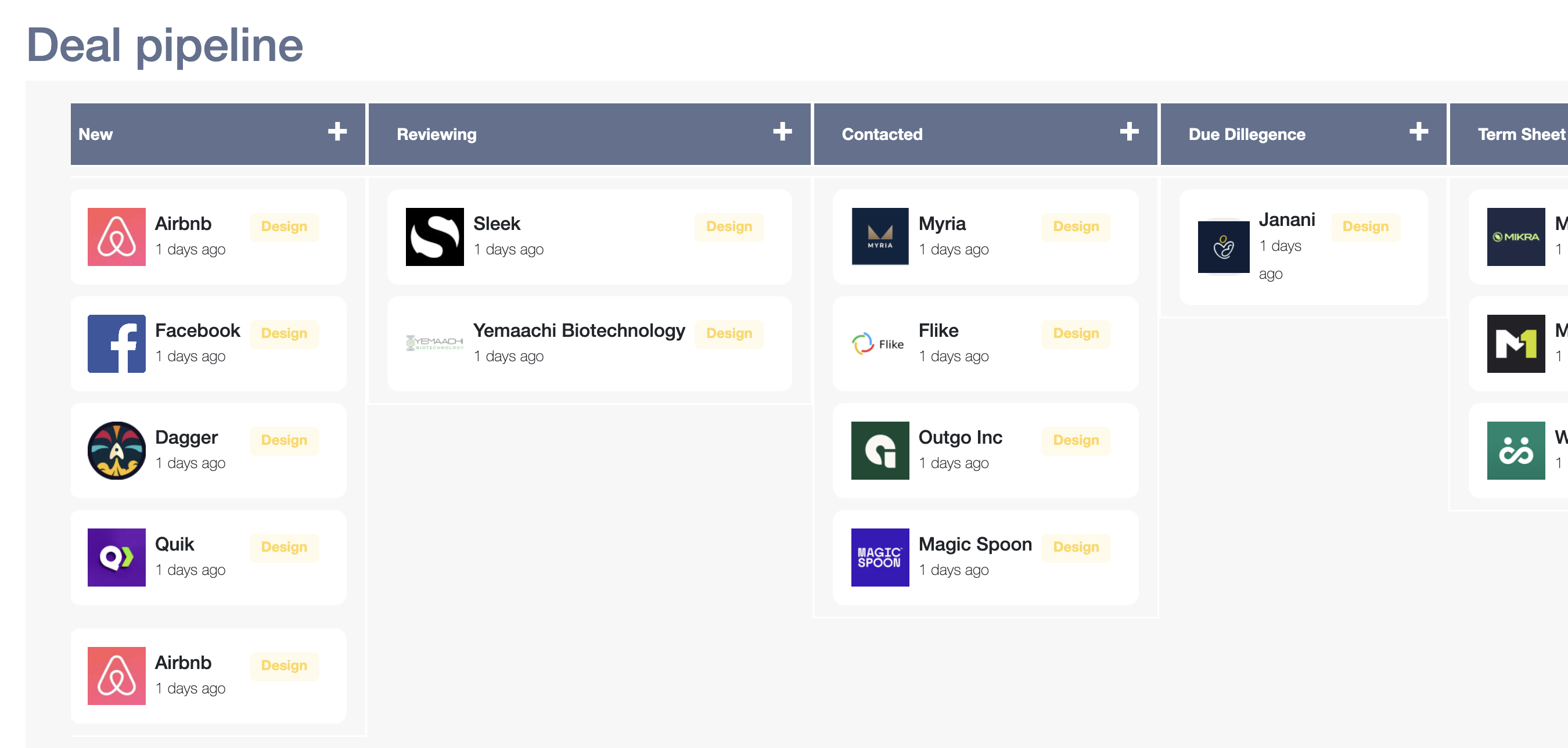Click Design tag on Yemaachi Biotechnology card
1568x748 pixels.
[729, 333]
